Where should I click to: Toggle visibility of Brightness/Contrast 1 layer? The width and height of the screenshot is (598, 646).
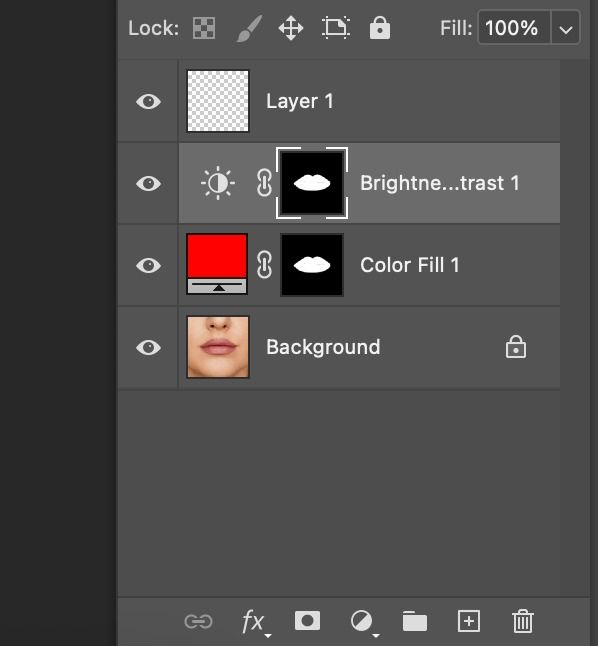click(148, 183)
